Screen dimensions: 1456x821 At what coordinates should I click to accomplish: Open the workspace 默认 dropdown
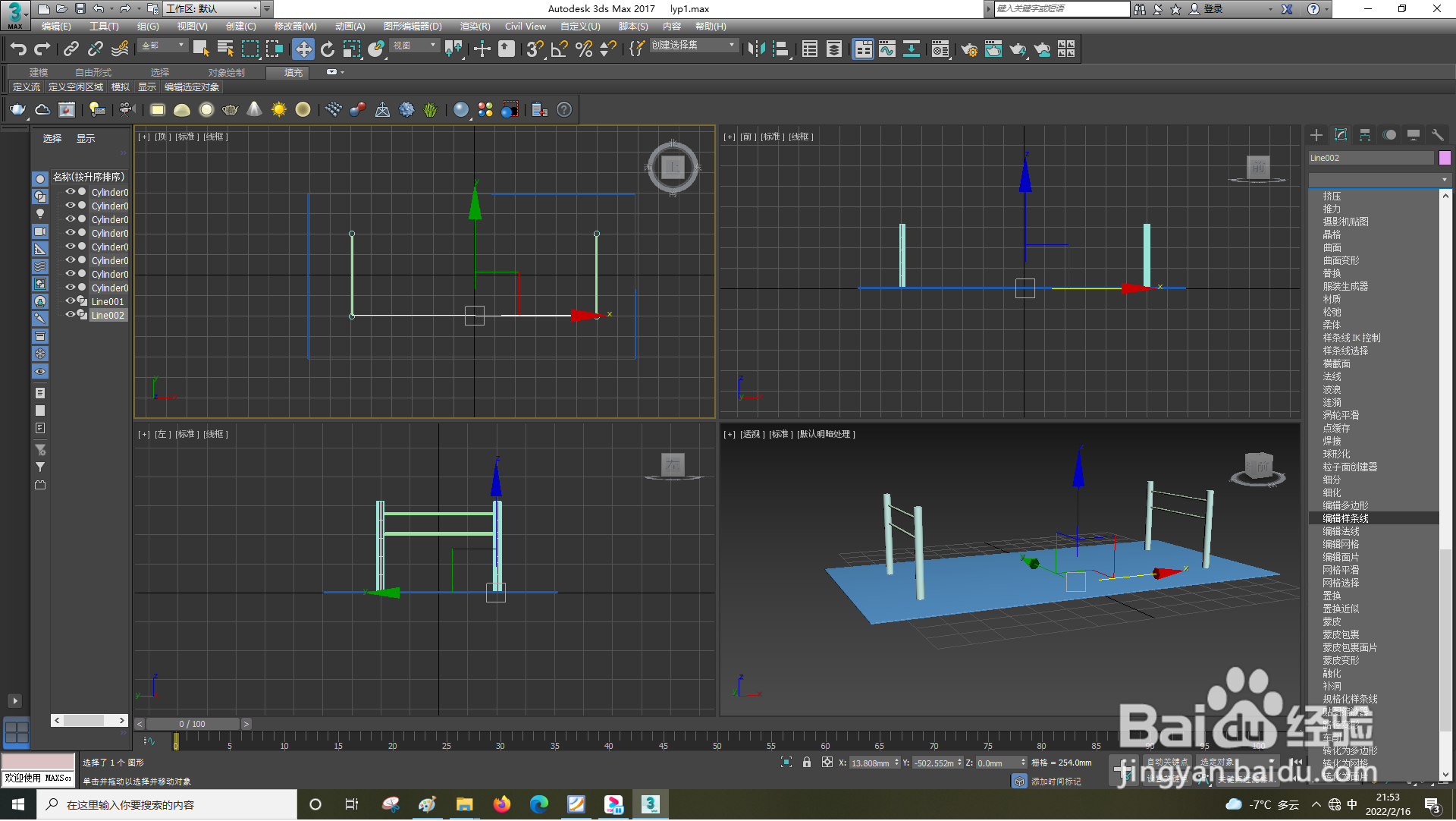pyautogui.click(x=212, y=9)
